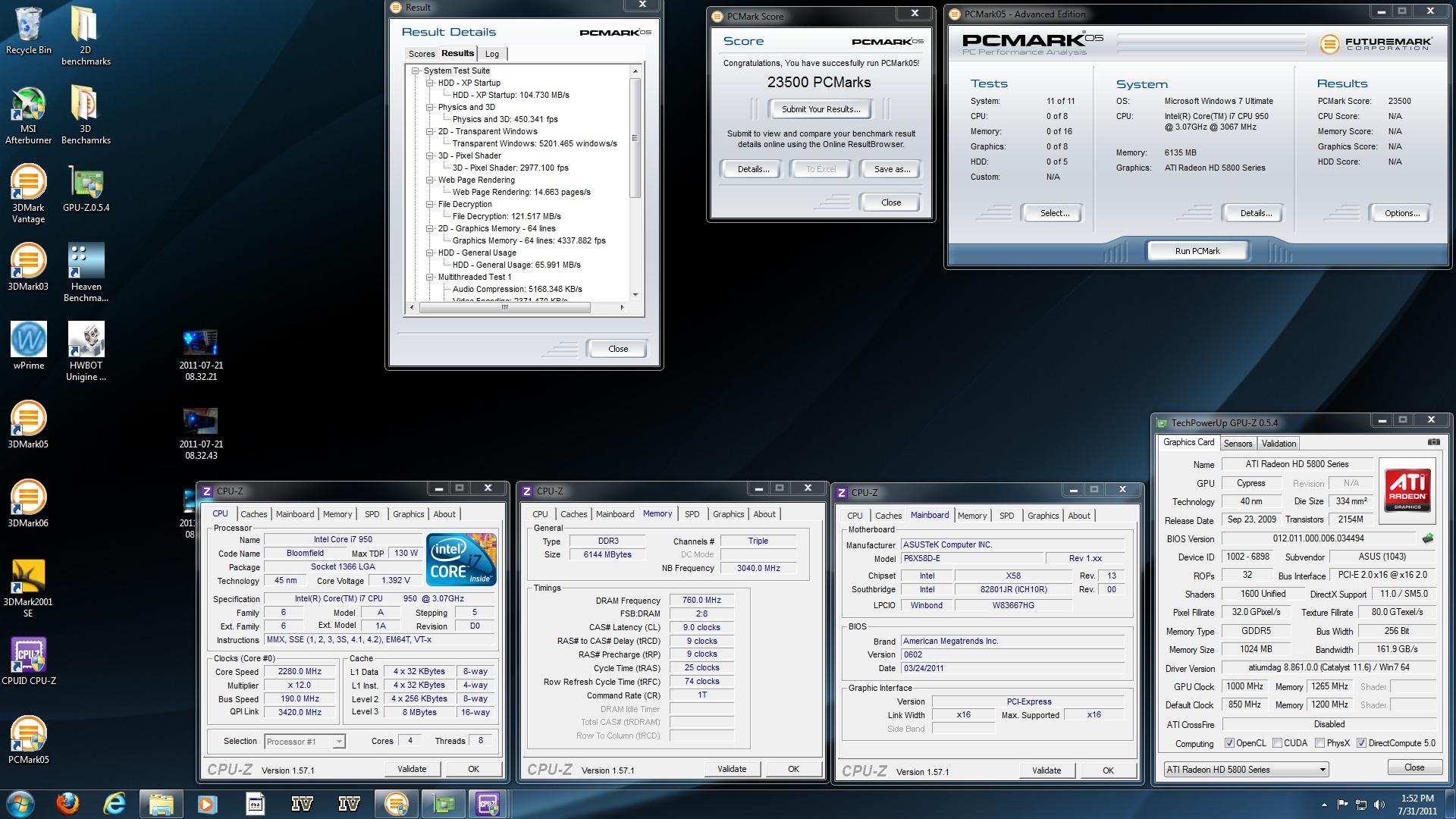
Task: Open the 3DMark2001 SE desktop shortcut
Action: [28, 587]
